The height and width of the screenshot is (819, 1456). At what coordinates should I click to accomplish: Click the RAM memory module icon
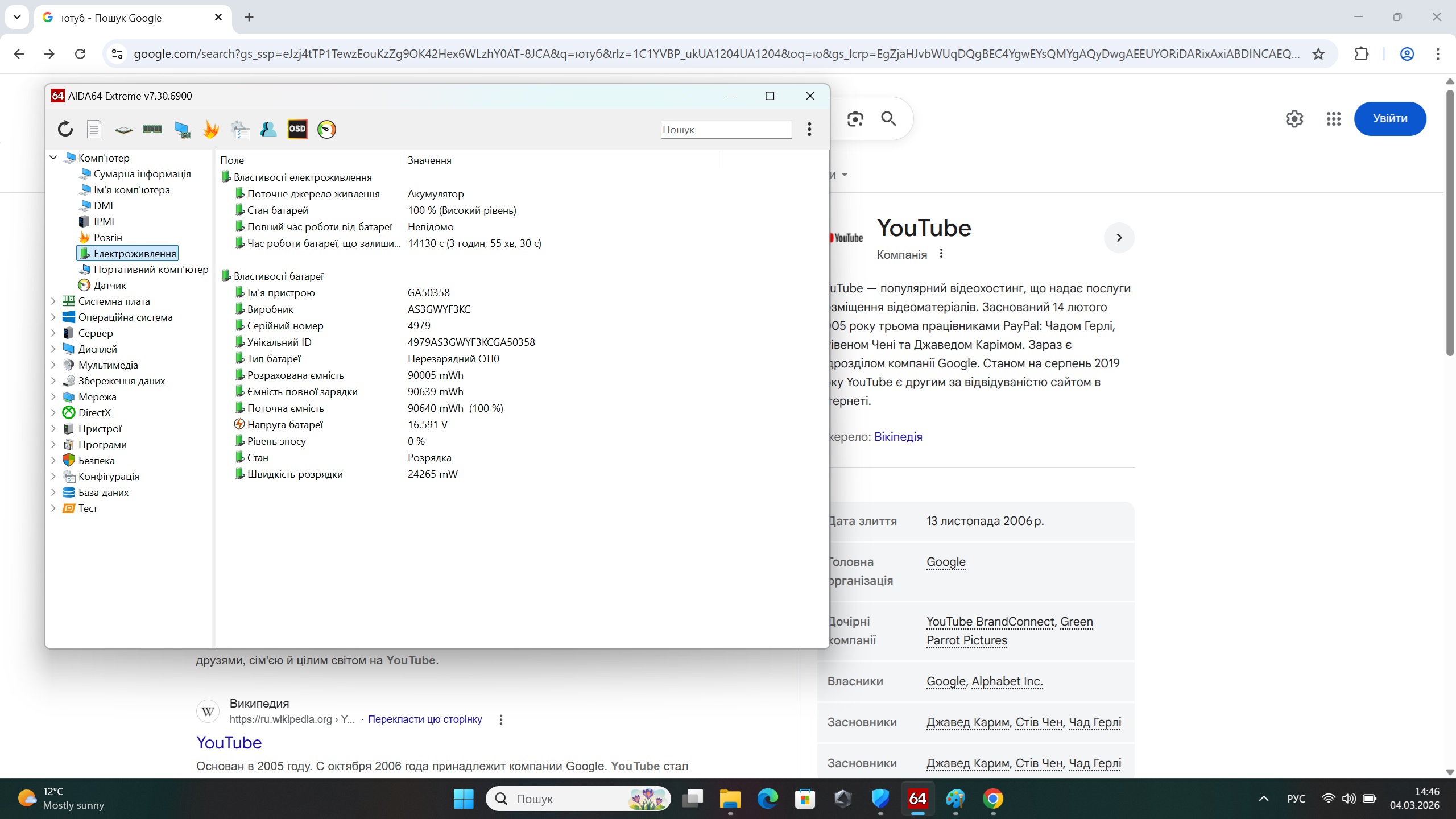[x=152, y=129]
